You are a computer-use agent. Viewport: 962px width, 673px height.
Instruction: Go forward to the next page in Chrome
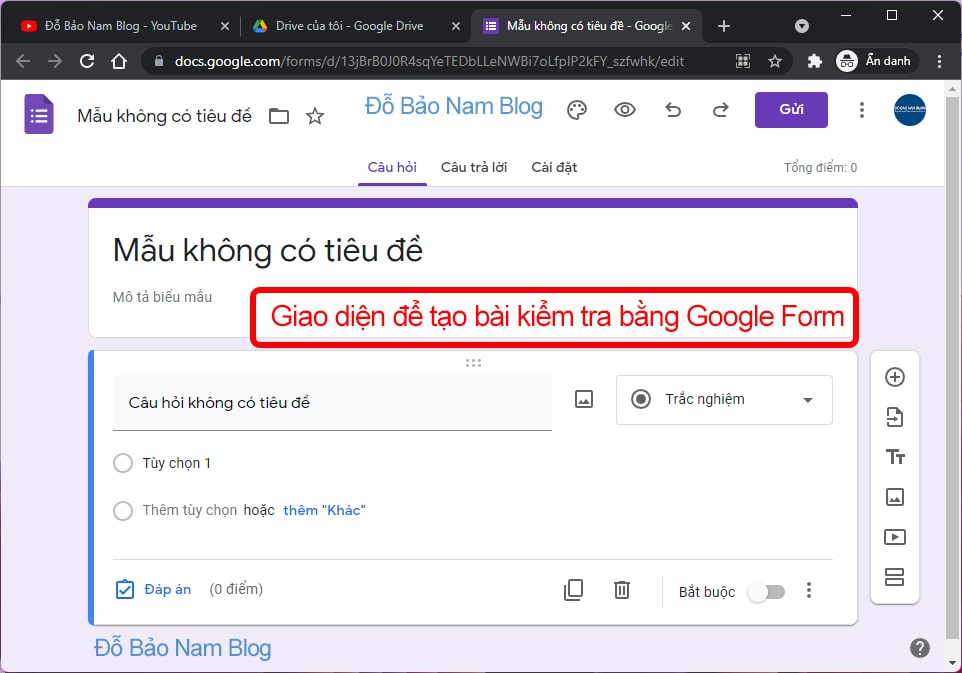(x=55, y=61)
